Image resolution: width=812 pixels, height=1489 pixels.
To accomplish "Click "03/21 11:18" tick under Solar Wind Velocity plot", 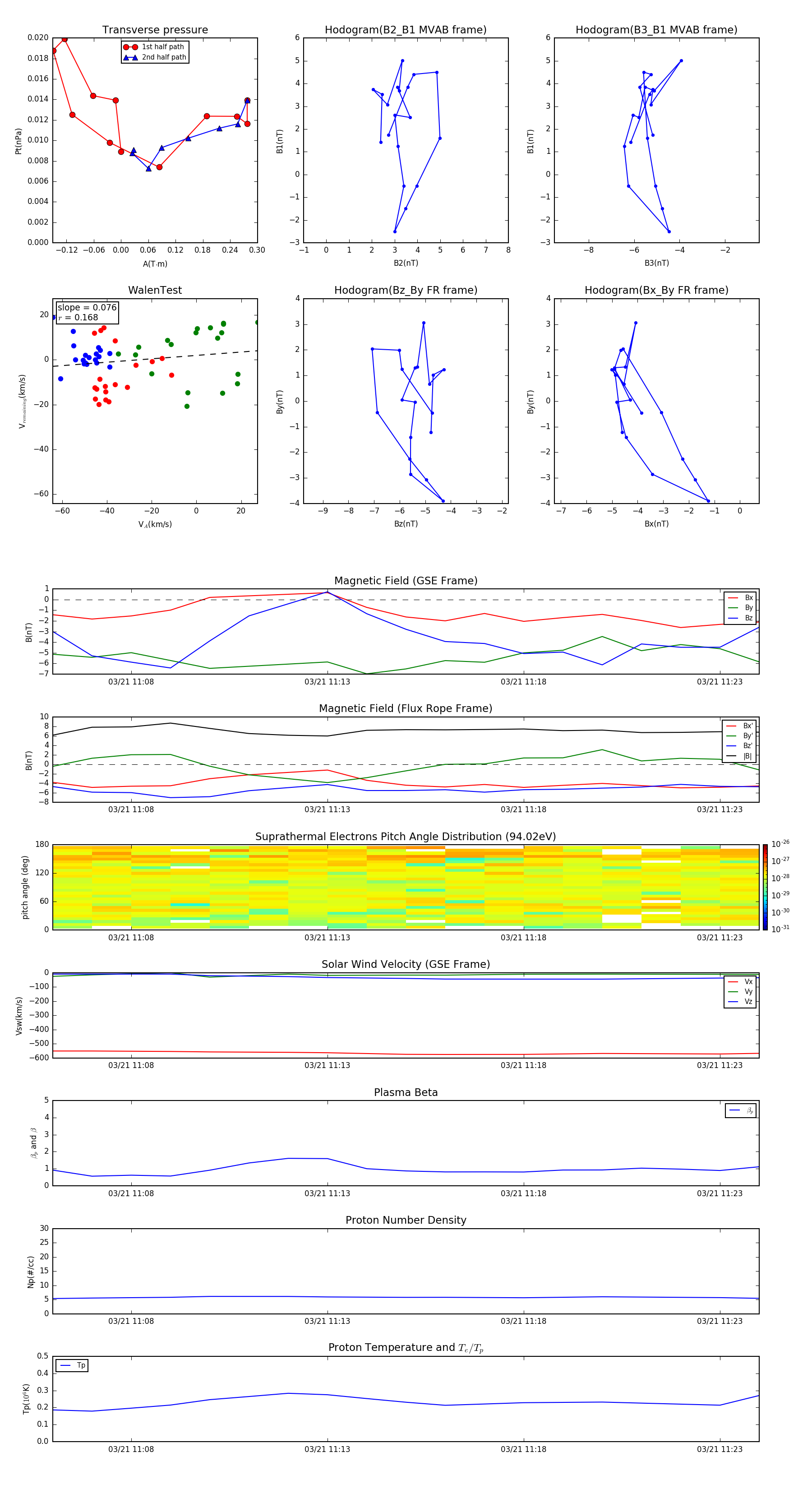I will coord(524,1065).
